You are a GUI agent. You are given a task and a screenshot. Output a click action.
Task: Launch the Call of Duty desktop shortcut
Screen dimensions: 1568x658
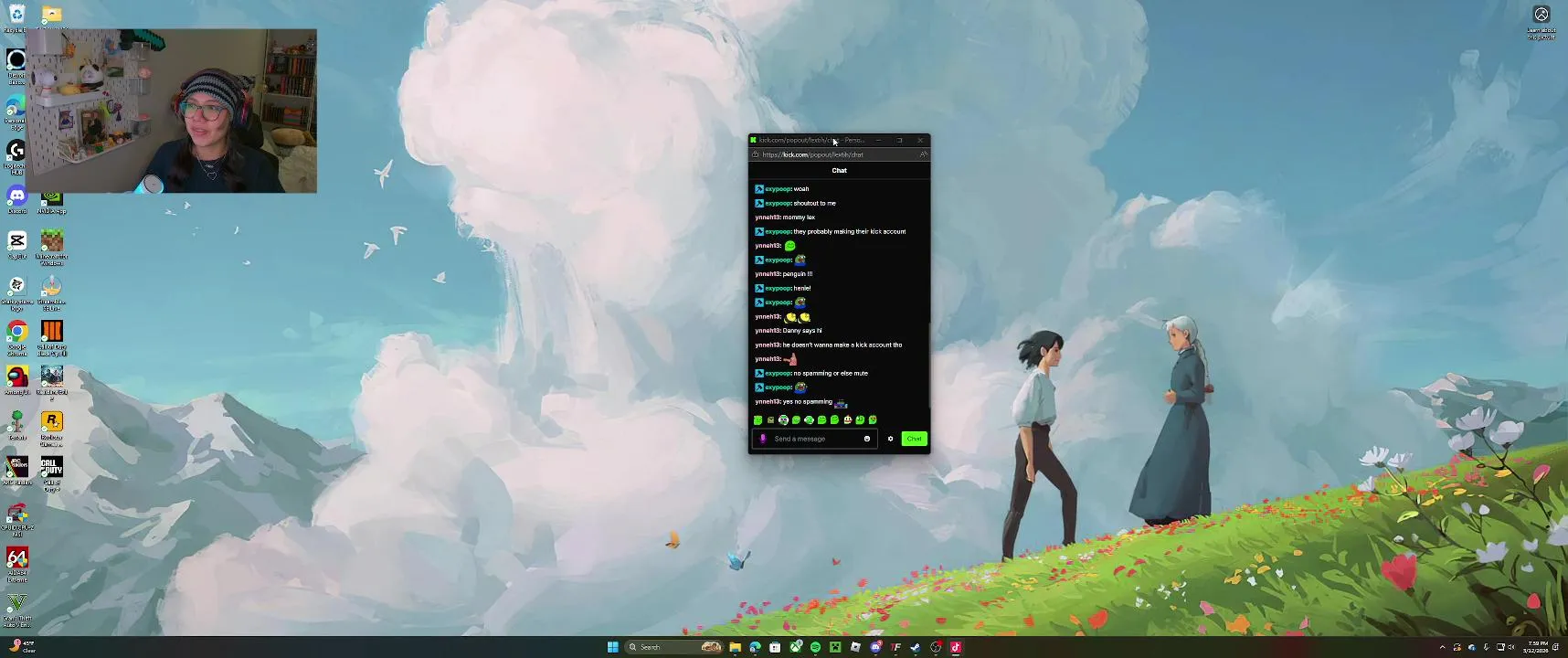click(x=52, y=473)
